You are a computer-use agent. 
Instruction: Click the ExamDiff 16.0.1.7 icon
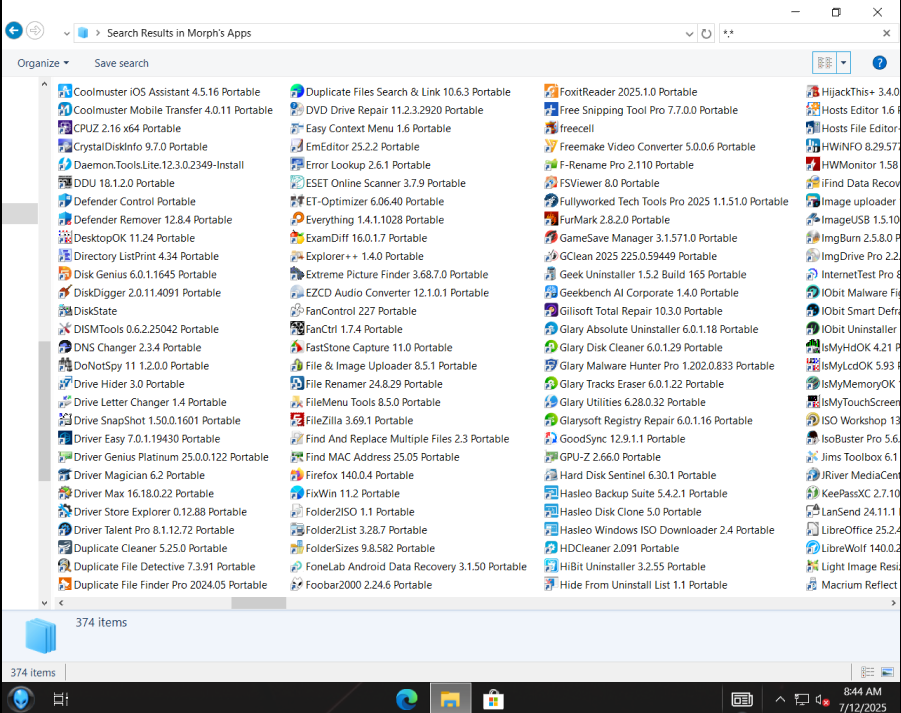click(297, 238)
